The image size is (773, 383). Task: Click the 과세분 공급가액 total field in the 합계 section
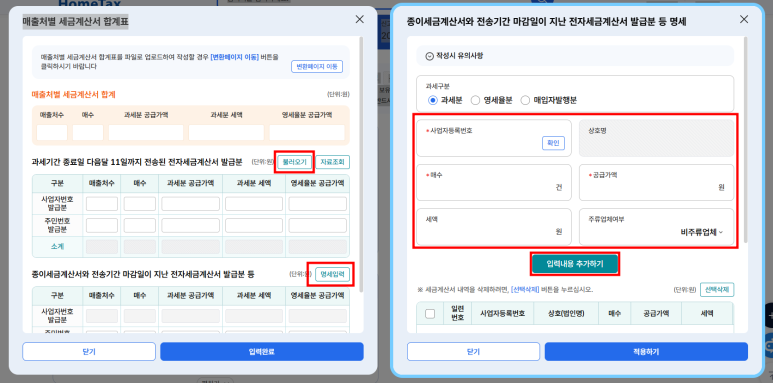(146, 133)
